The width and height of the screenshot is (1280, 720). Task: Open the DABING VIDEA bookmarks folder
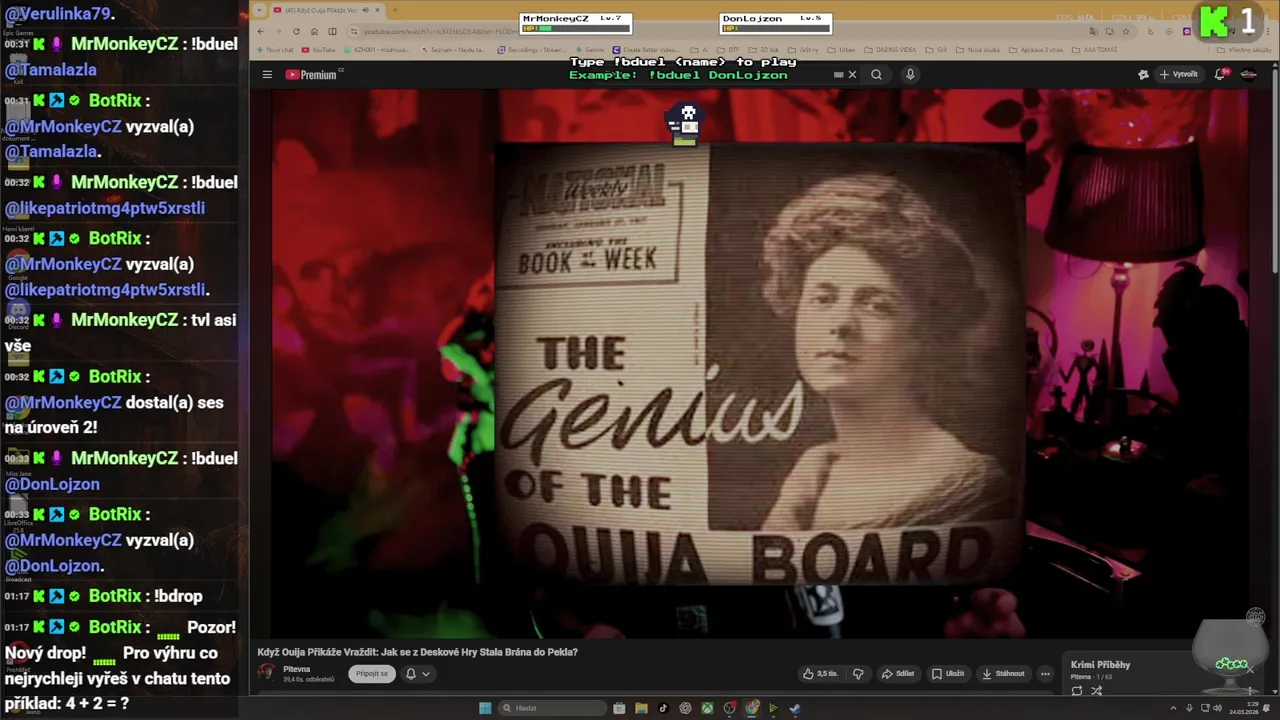[x=890, y=50]
